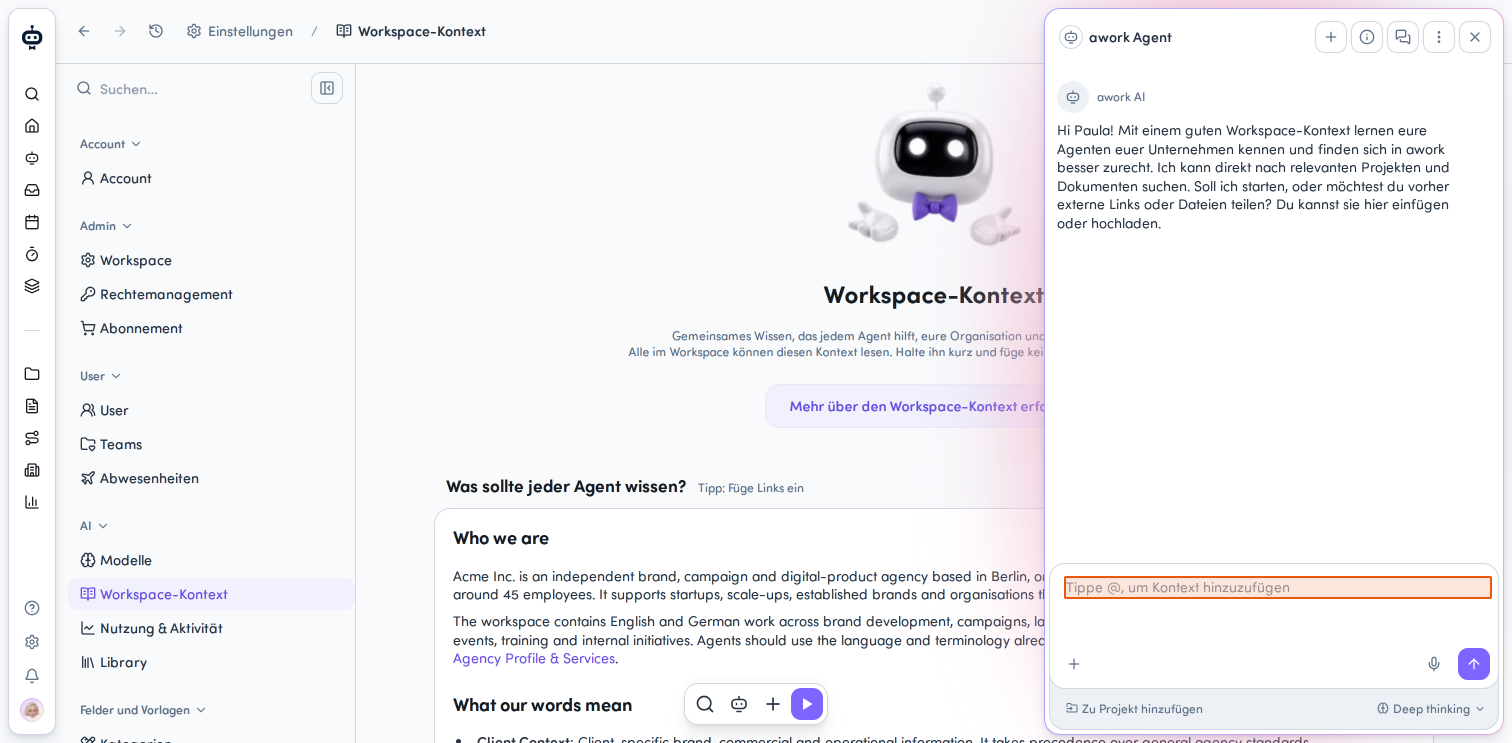The height and width of the screenshot is (743, 1512).
Task: Focus the agent chat message input field
Action: [1277, 588]
